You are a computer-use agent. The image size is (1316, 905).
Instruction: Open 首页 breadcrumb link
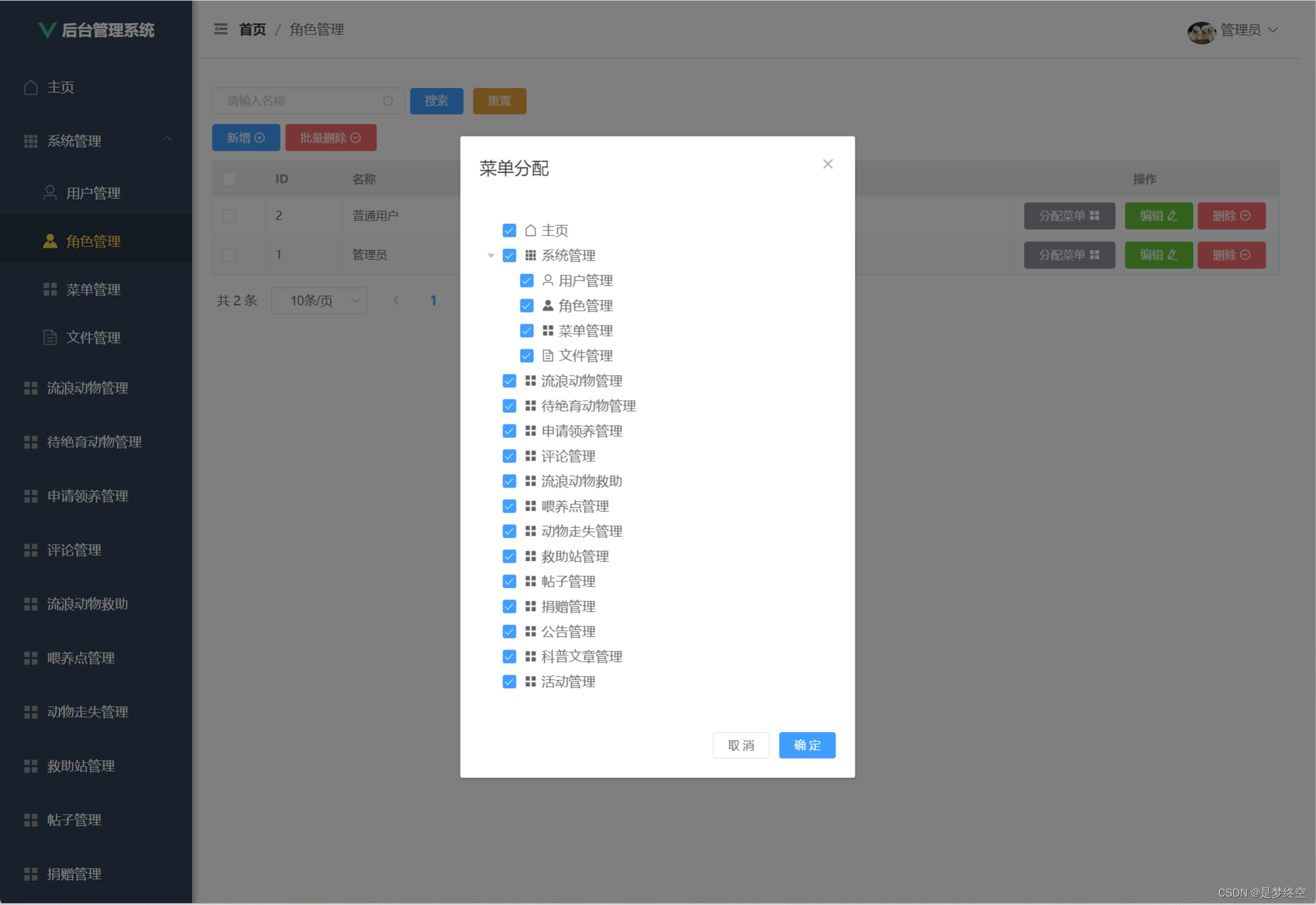click(252, 29)
